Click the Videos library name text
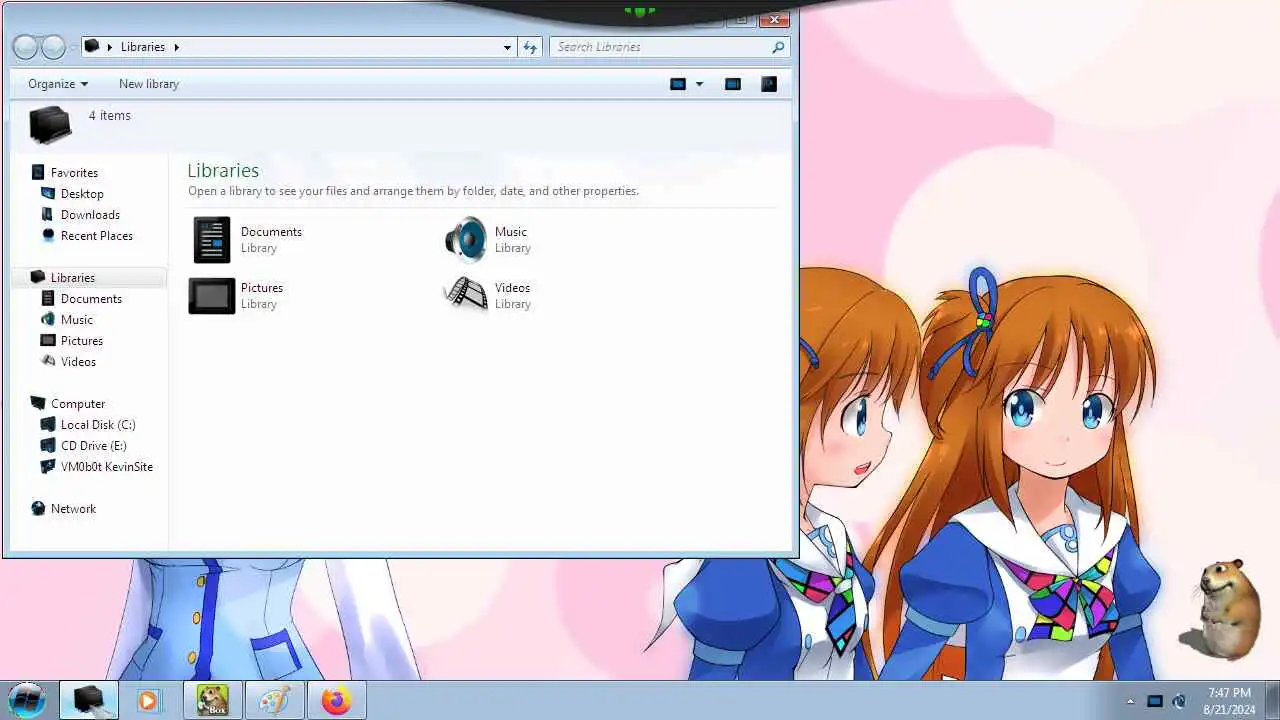This screenshot has width=1280, height=720. [x=512, y=288]
